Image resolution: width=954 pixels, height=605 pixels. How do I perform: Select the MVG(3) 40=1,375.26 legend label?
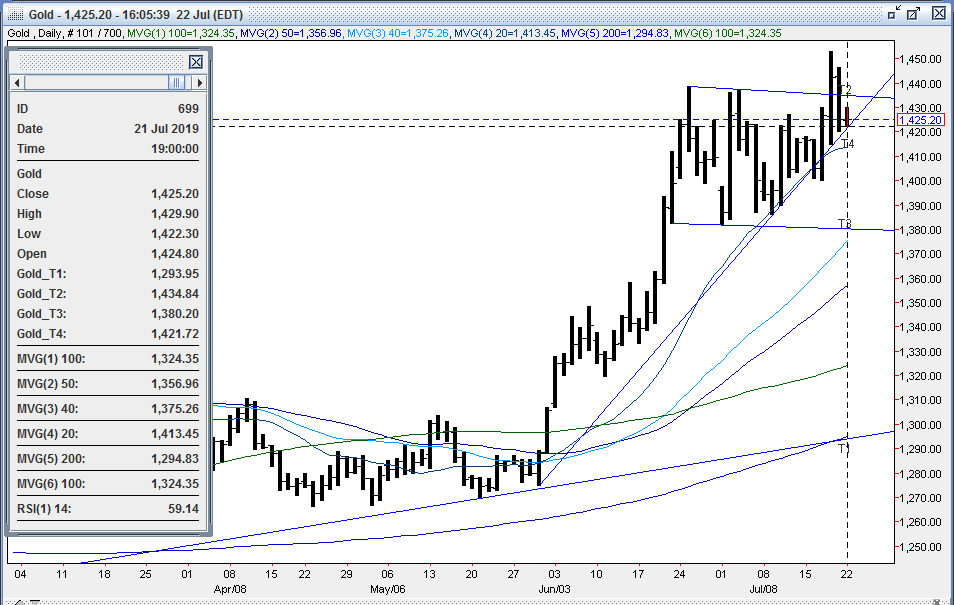(398, 33)
